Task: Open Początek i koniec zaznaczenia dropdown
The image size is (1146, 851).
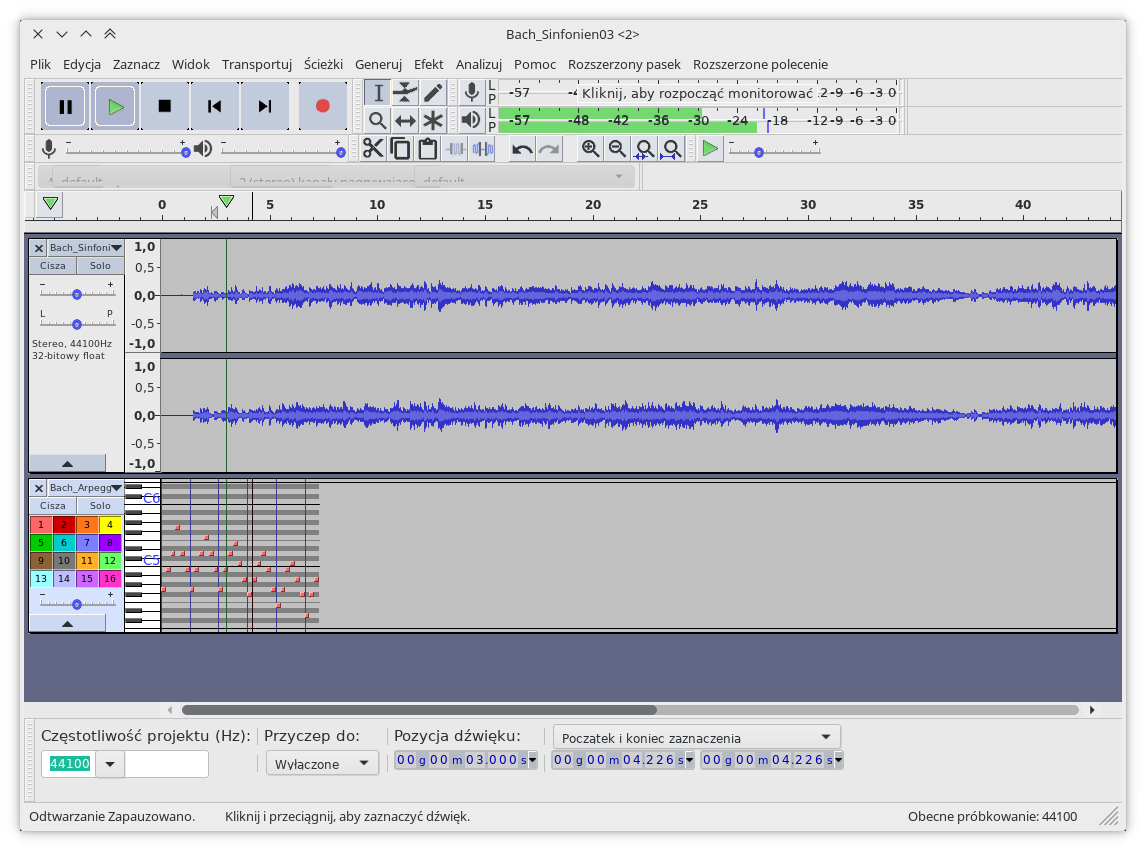Action: coord(697,738)
